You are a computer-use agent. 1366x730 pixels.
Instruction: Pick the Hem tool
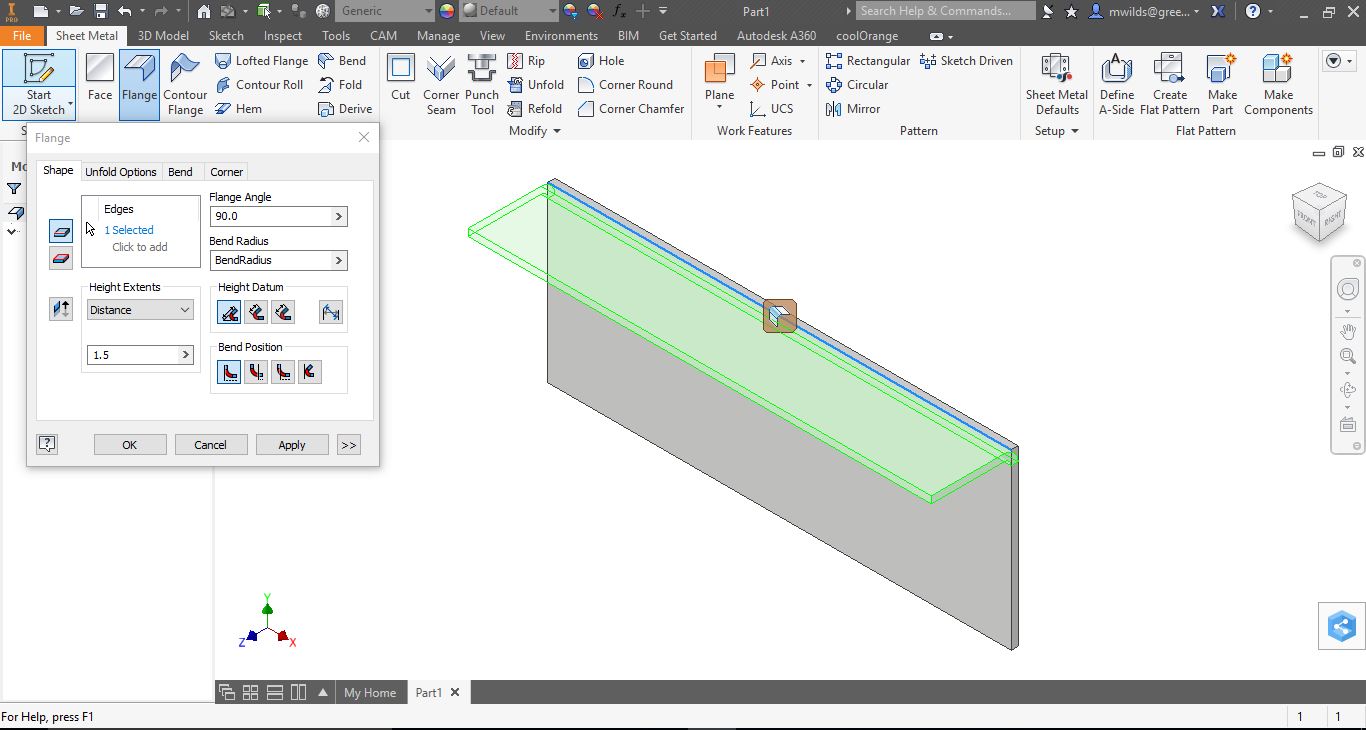(239, 109)
